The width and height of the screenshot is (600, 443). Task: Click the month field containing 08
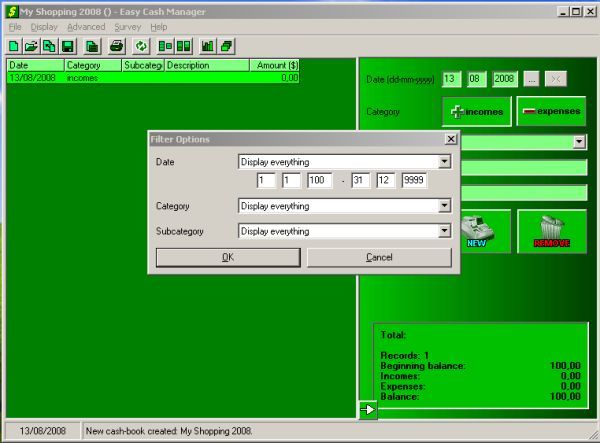[476, 79]
